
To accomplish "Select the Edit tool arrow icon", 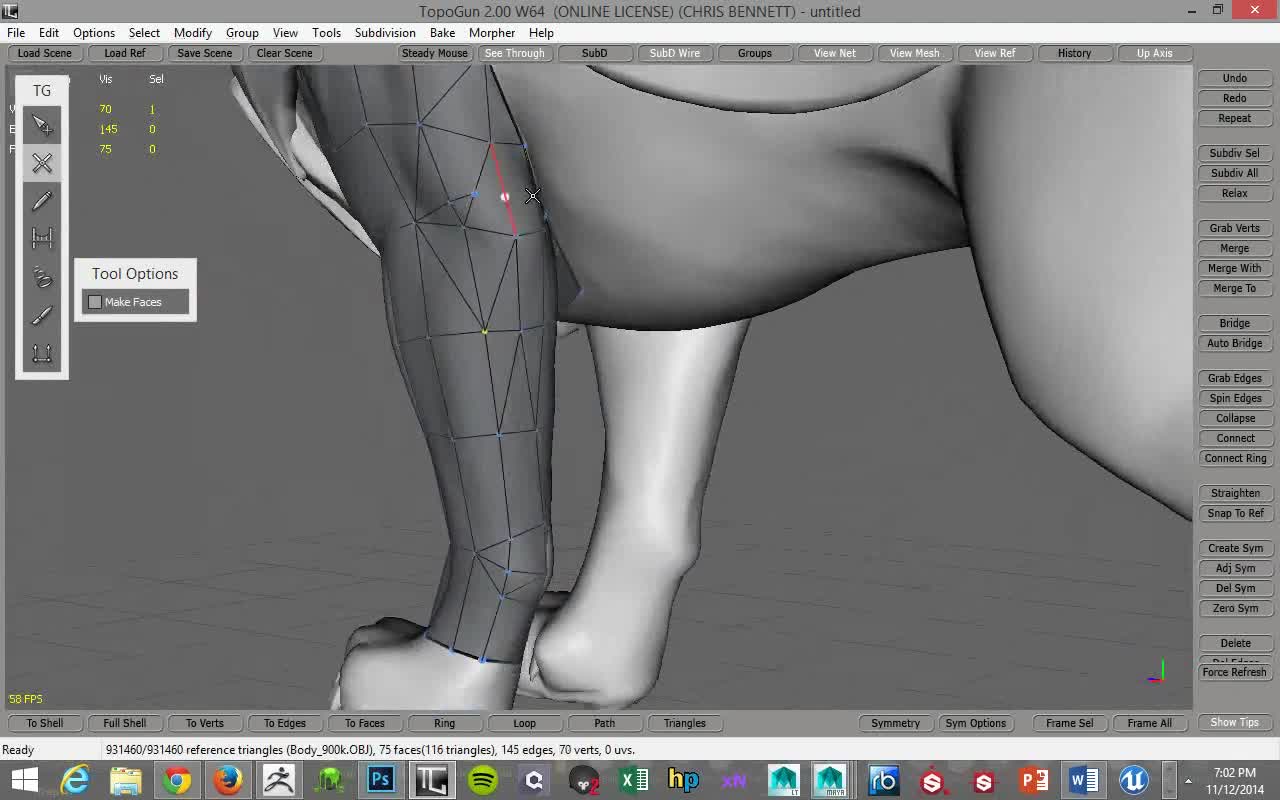I will coord(42,125).
